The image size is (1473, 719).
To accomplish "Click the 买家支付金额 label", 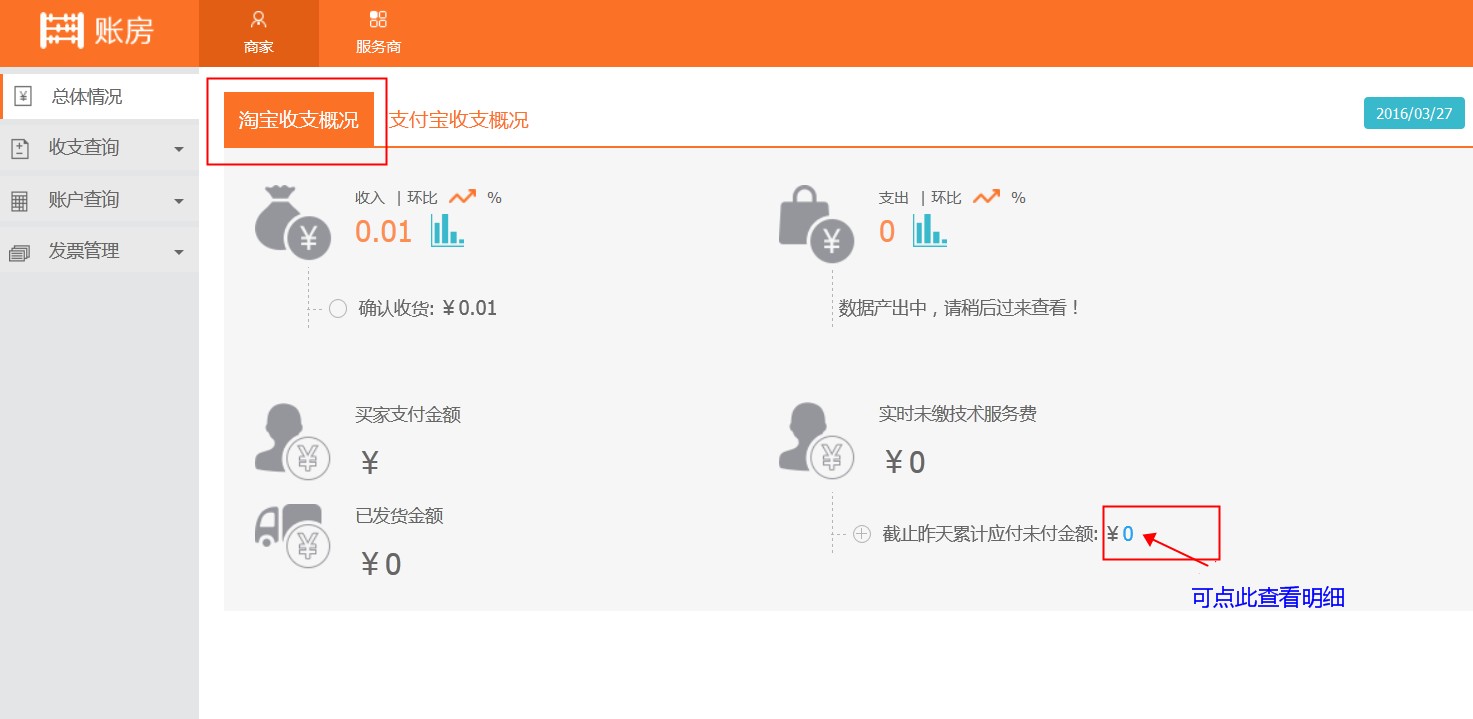I will click(408, 414).
